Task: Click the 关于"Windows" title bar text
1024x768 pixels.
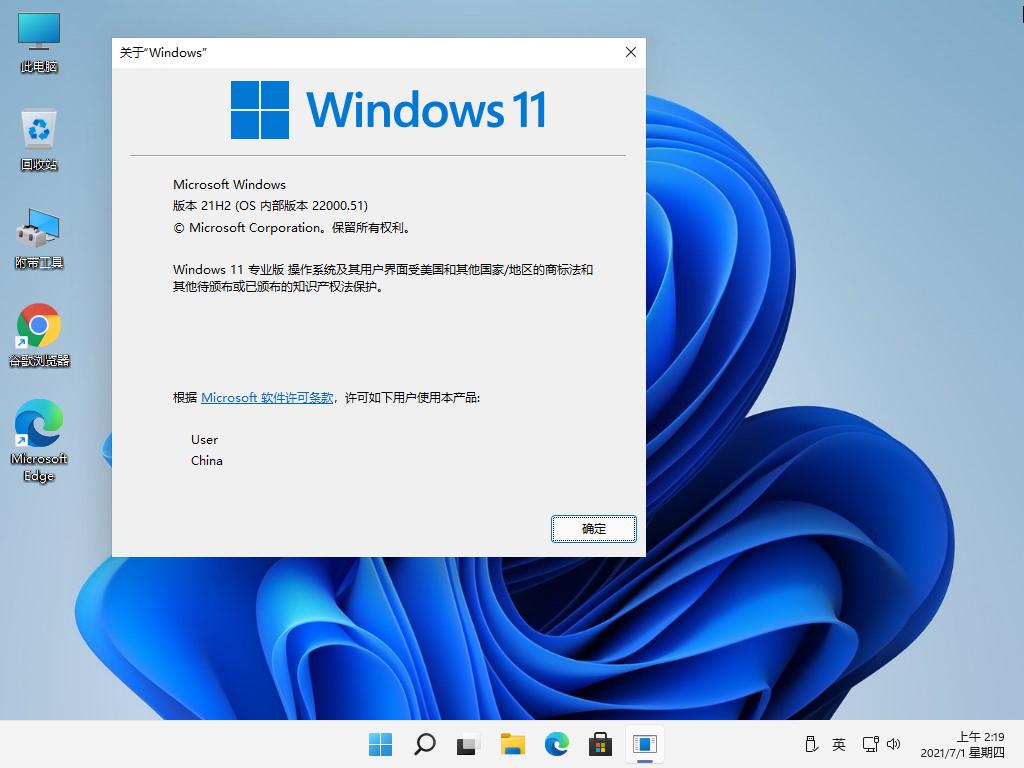Action: [x=163, y=53]
